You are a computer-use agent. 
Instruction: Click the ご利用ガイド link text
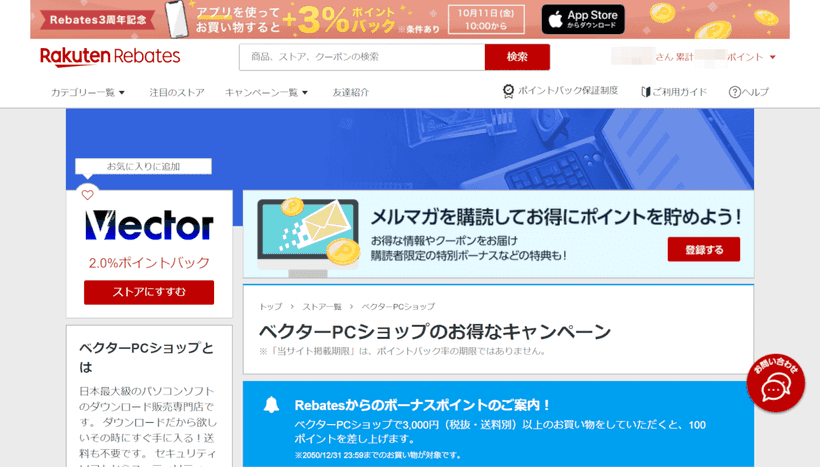679,92
